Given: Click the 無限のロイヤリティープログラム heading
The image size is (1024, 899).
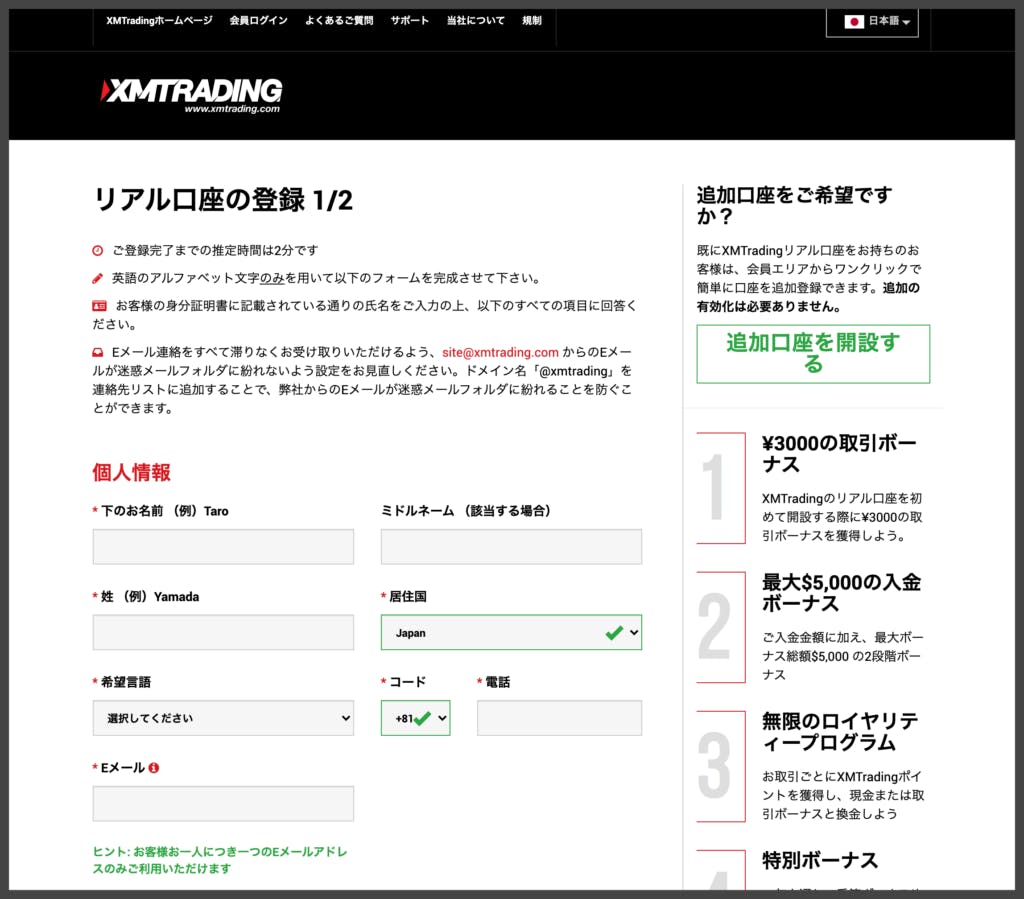Looking at the screenshot, I should pos(840,732).
